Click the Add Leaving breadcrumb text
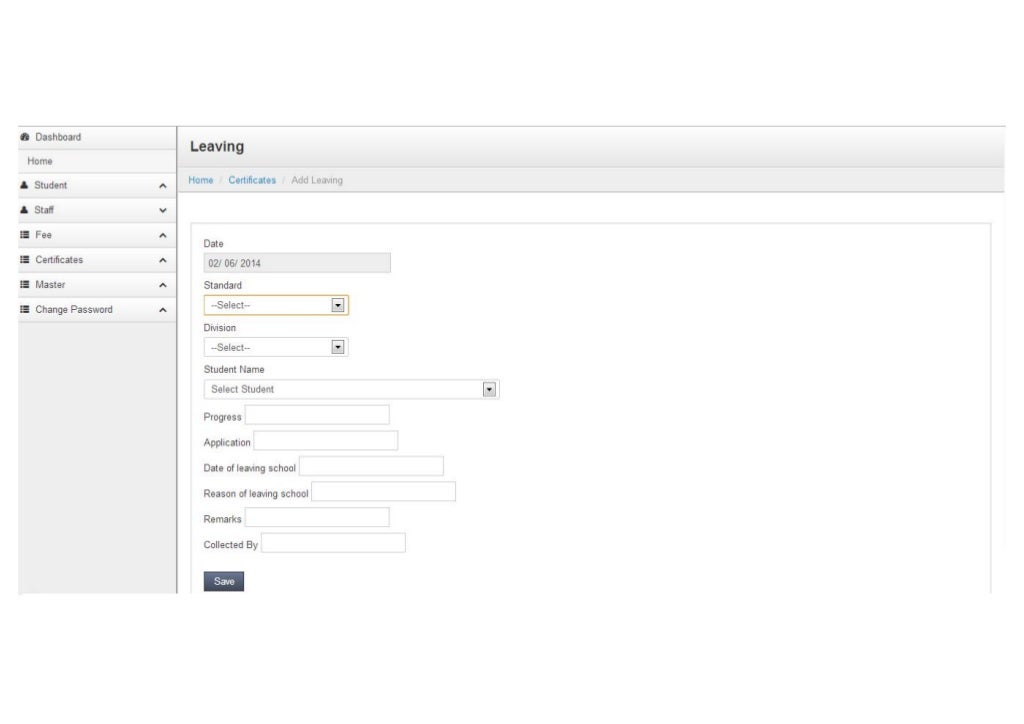 (317, 180)
